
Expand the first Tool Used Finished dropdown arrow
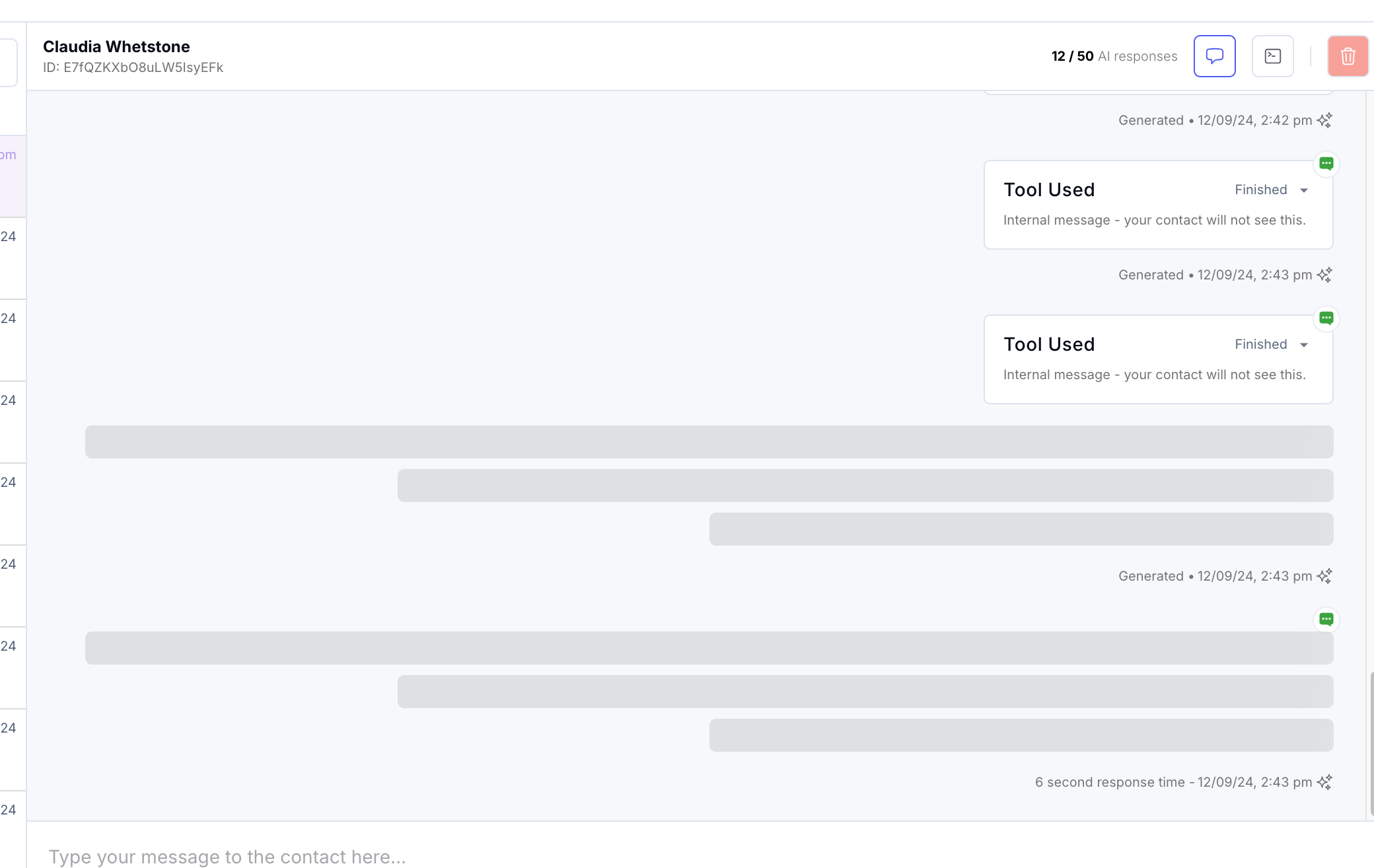tap(1304, 190)
